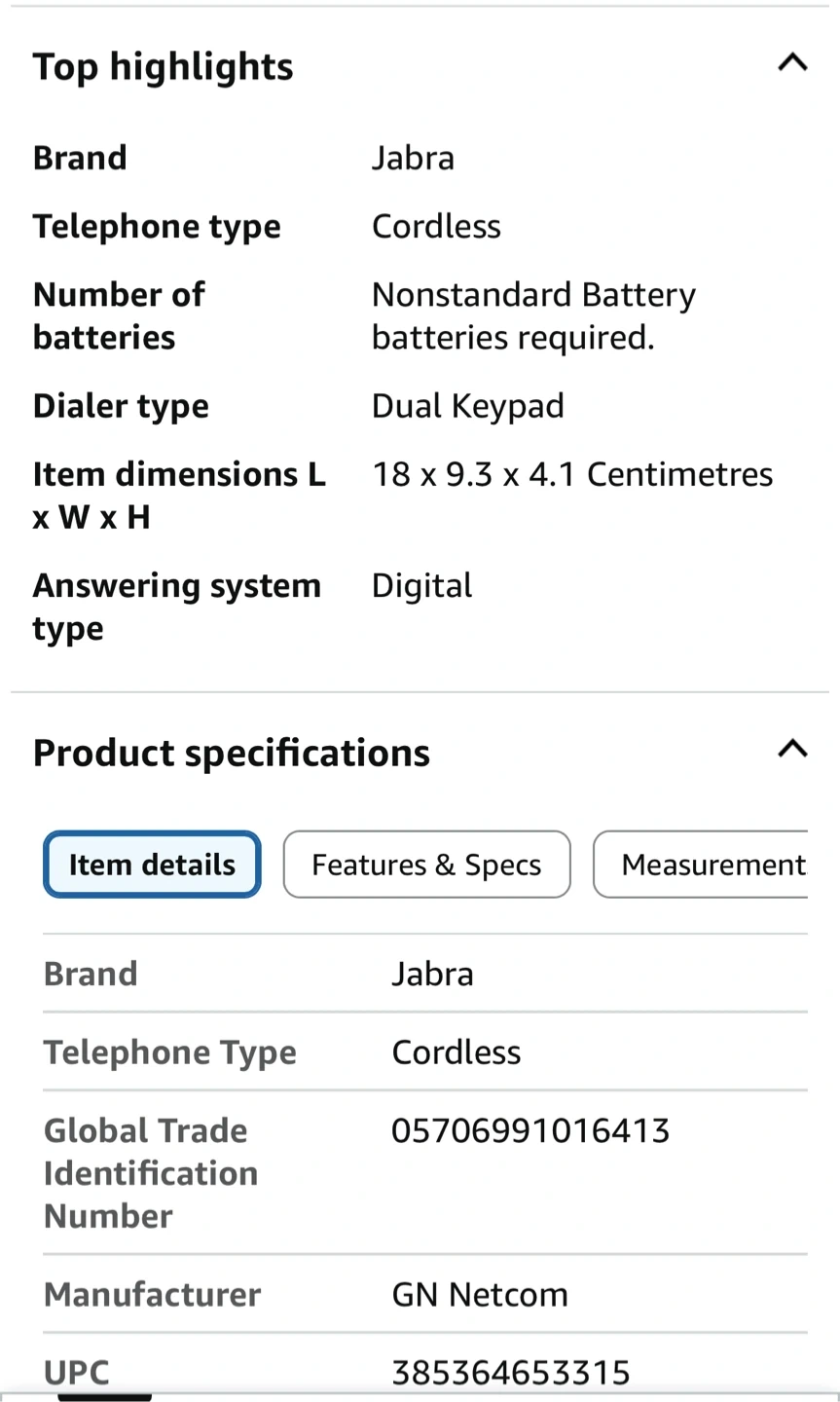
Task: Click the Global Trade Identification Number value
Action: point(530,1130)
